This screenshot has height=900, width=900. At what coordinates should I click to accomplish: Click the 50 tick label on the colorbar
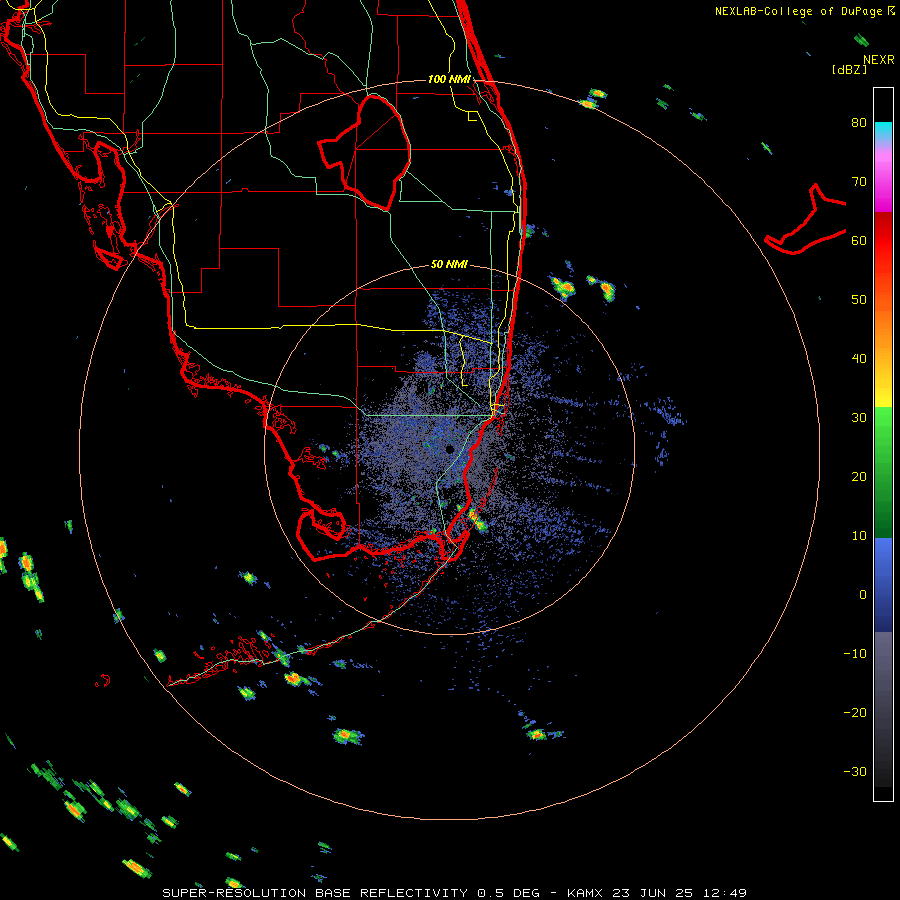[859, 300]
